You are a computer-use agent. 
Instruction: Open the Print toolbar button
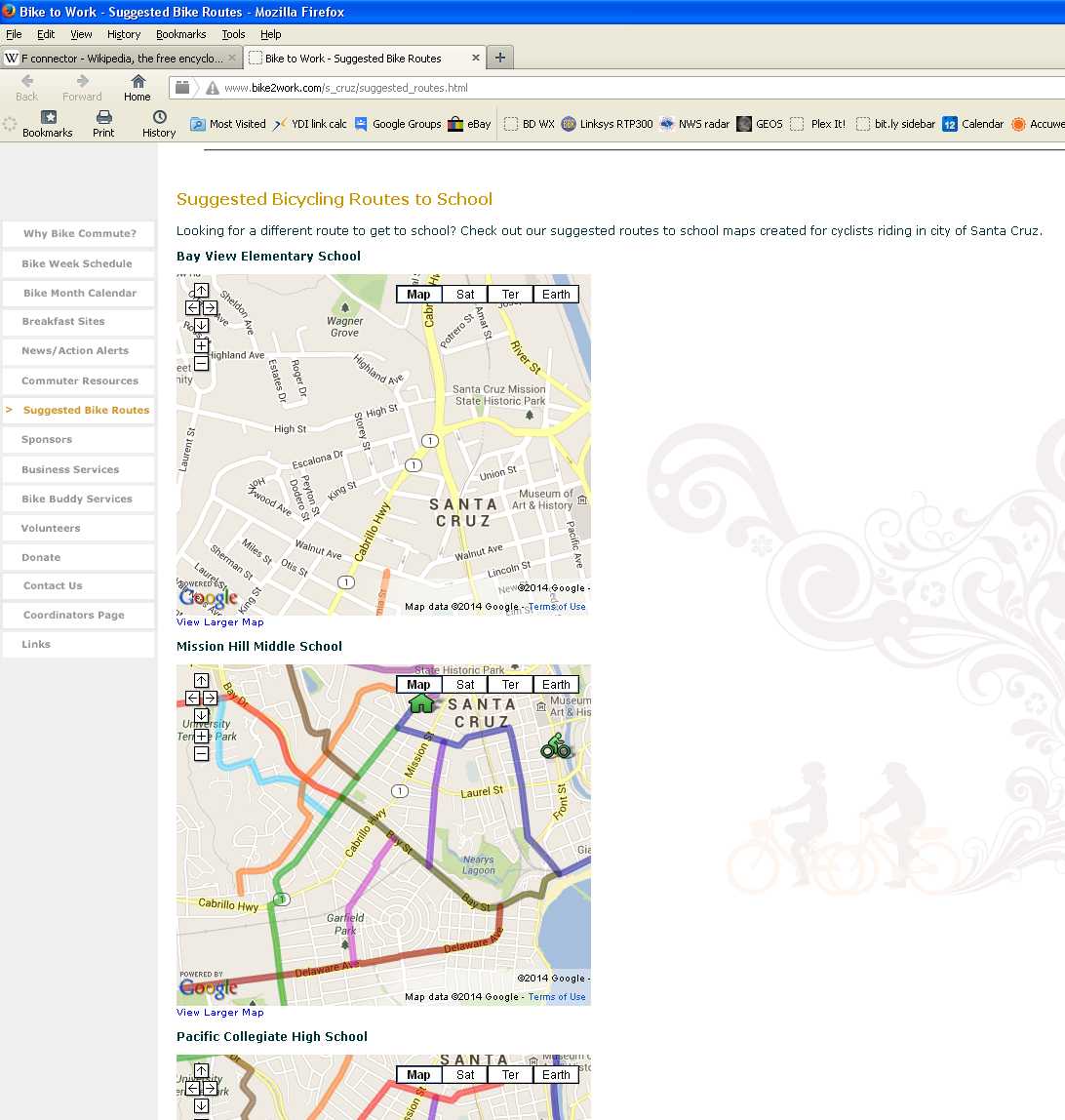click(x=103, y=118)
